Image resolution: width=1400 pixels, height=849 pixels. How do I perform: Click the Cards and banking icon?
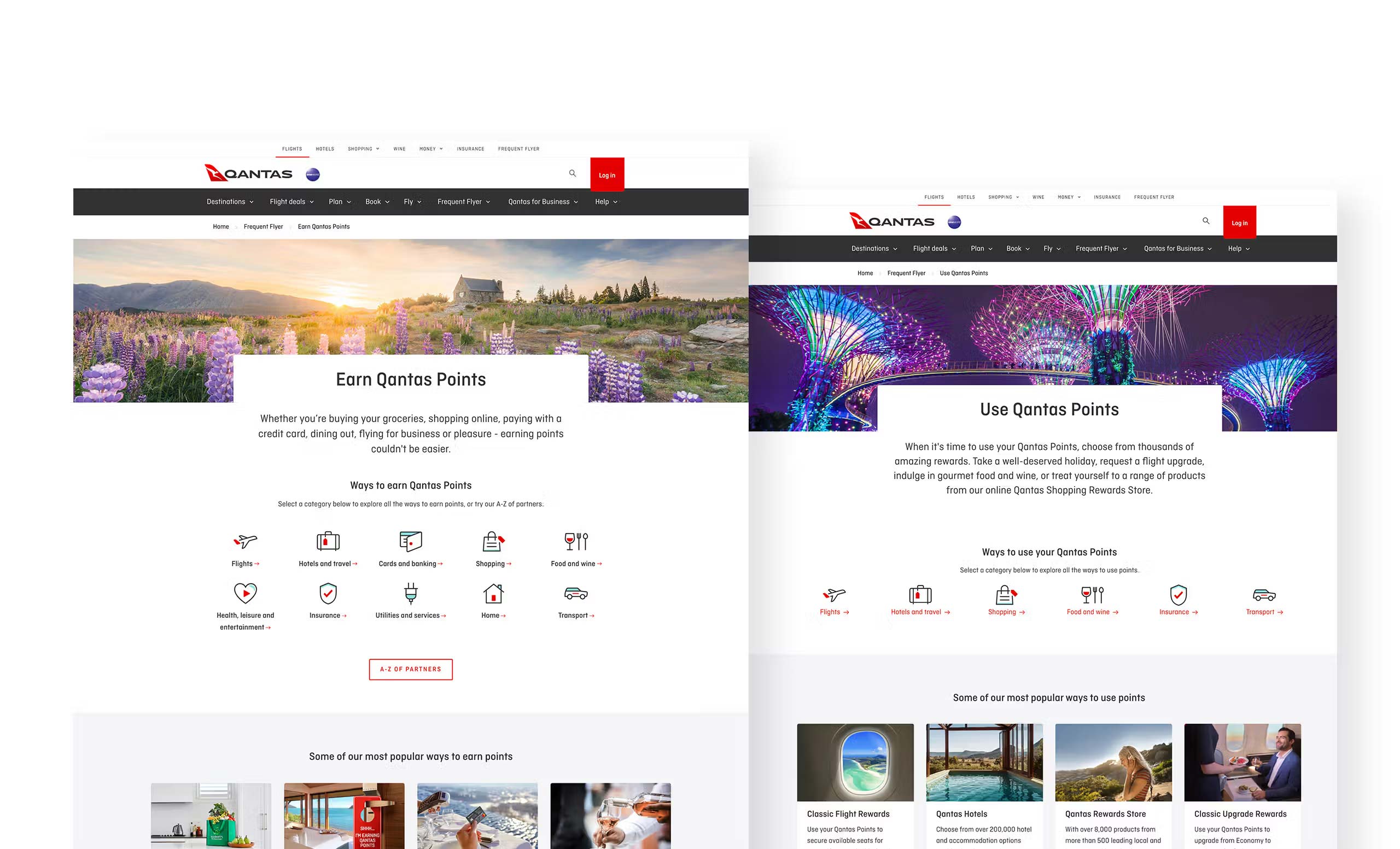[x=410, y=541]
